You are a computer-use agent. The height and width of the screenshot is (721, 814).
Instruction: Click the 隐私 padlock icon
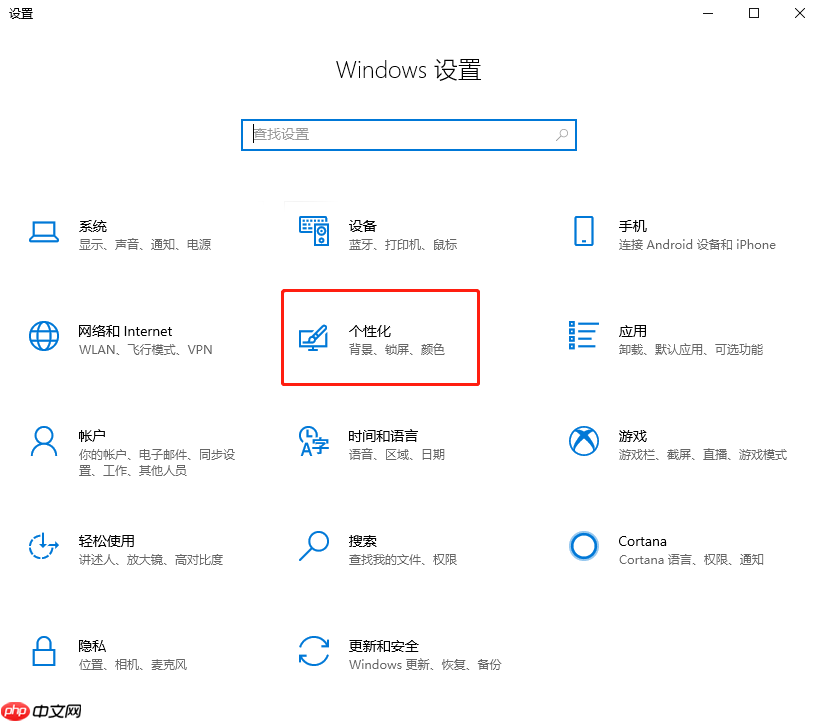pos(44,651)
